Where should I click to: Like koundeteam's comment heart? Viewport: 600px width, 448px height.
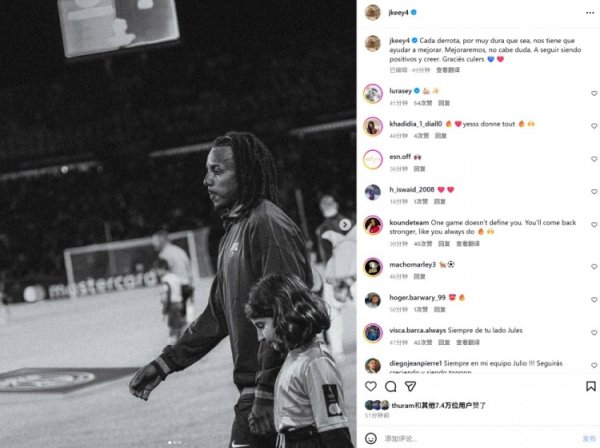pyautogui.click(x=594, y=225)
